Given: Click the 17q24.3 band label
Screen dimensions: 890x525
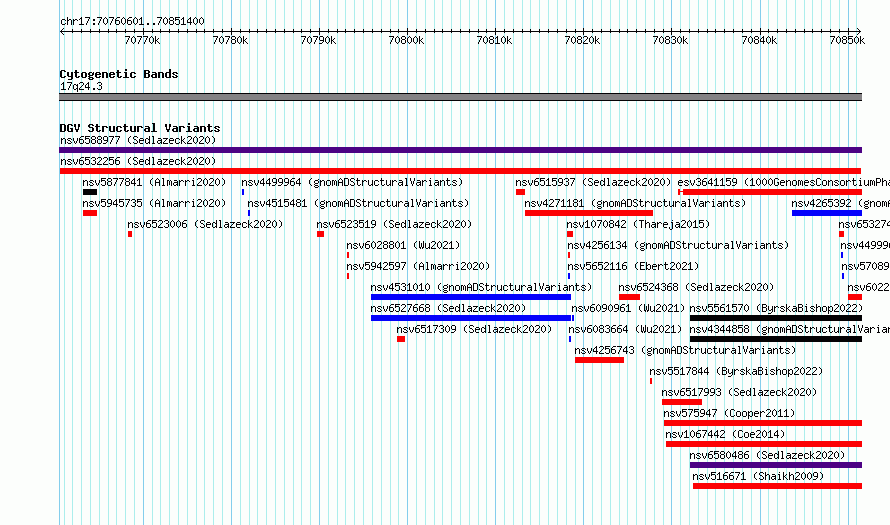Looking at the screenshot, I should [81, 86].
